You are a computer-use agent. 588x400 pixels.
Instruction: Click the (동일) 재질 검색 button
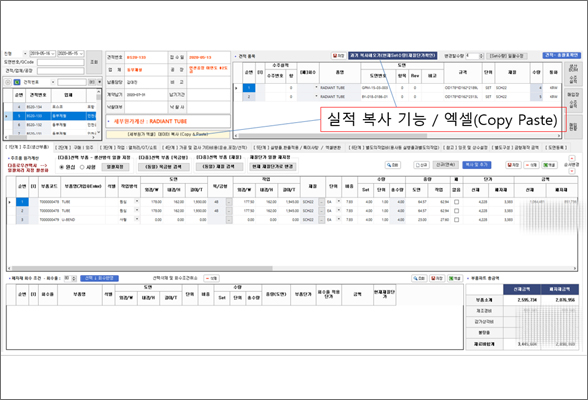coord(219,166)
